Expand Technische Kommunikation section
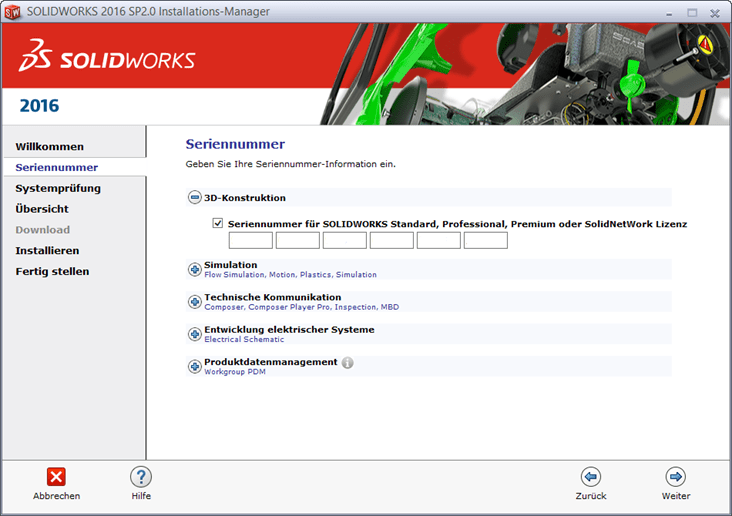 (x=195, y=302)
